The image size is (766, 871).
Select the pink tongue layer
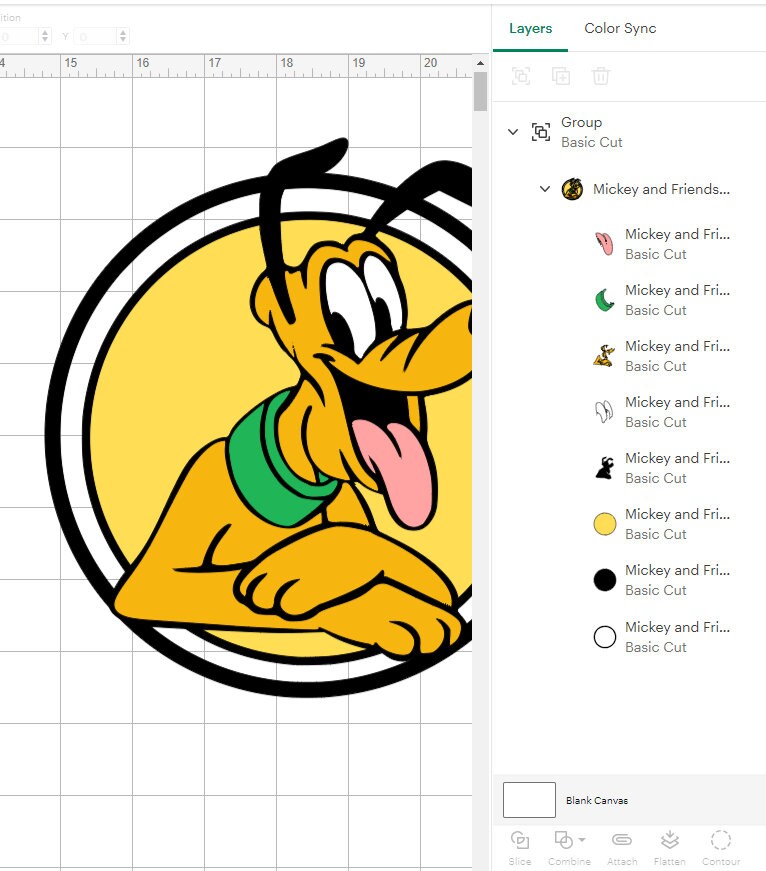(661, 244)
